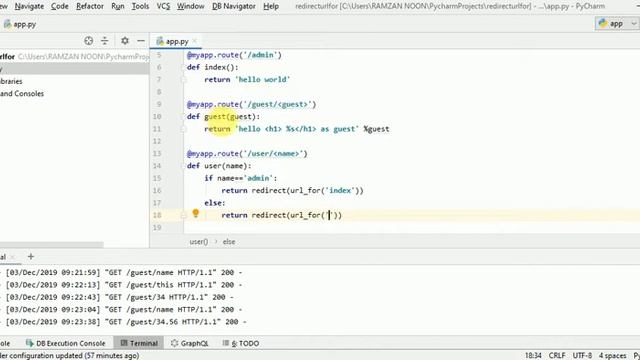Hide the project tool window

point(141,40)
